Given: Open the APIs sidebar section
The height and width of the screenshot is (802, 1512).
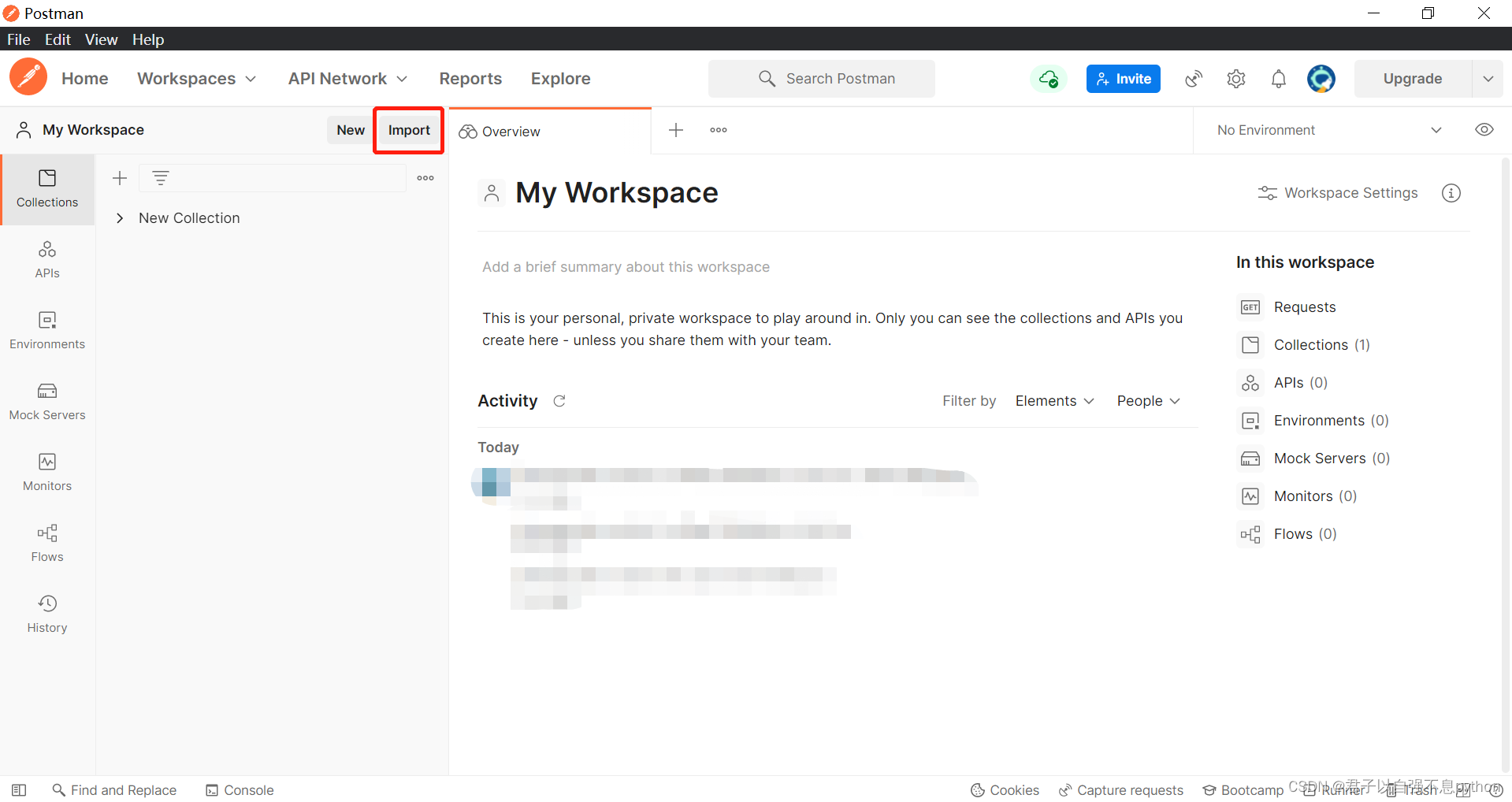Looking at the screenshot, I should [47, 260].
